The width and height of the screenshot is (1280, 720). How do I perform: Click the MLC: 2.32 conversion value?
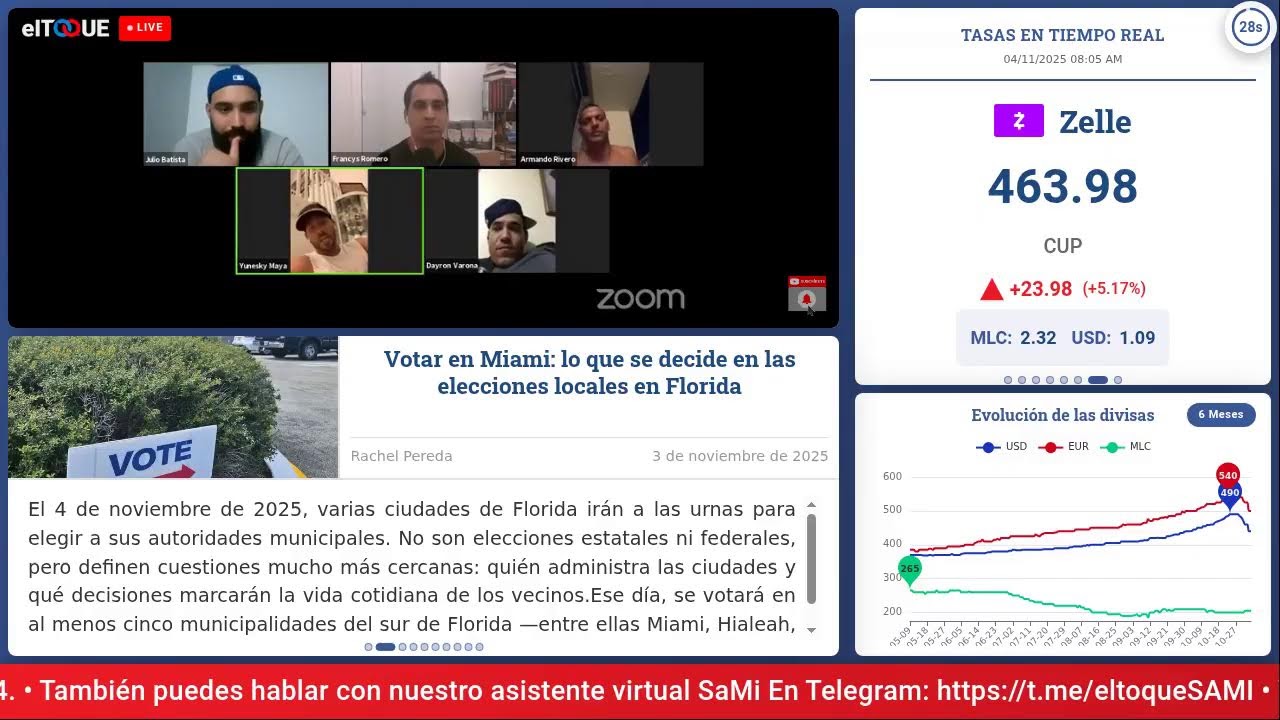click(1013, 338)
